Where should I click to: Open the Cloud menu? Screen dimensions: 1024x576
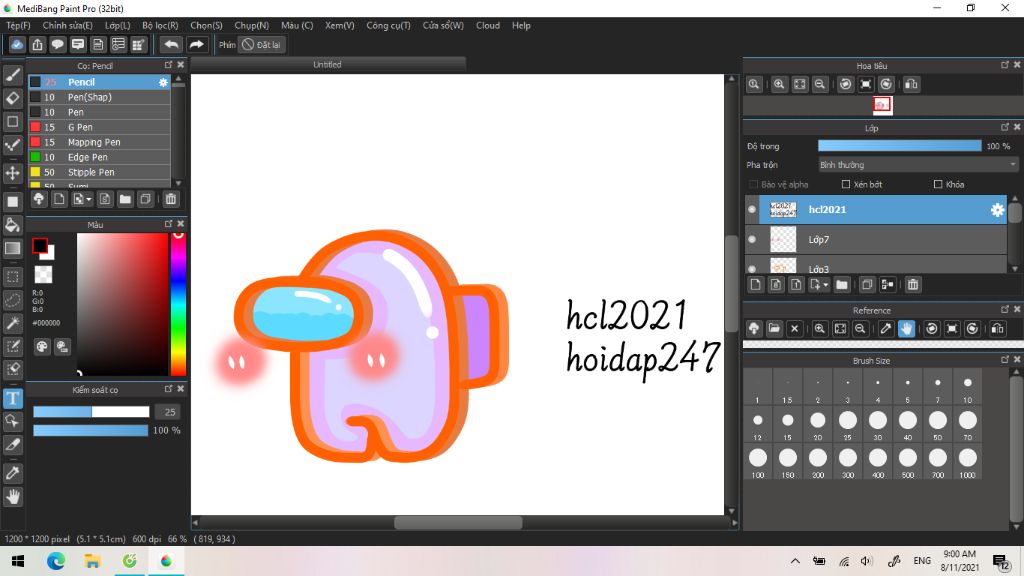(488, 25)
